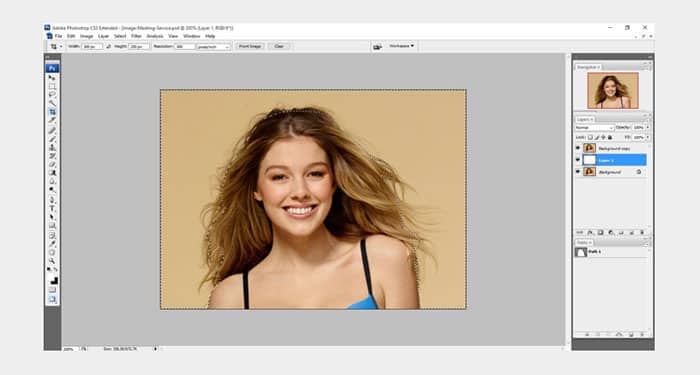Viewport: 700px width, 375px height.
Task: Open the Image menu
Action: click(x=86, y=36)
